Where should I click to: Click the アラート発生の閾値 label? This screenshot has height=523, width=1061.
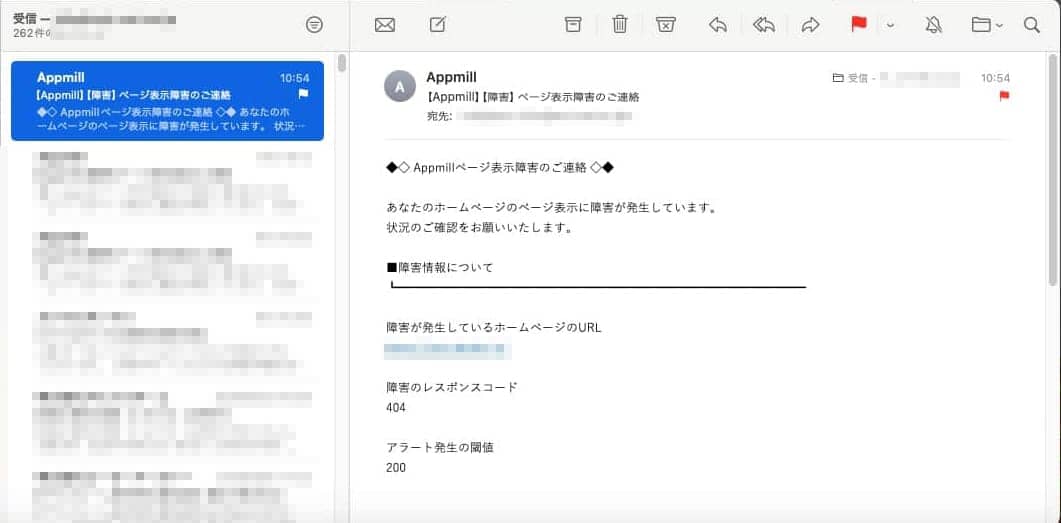pyautogui.click(x=440, y=447)
